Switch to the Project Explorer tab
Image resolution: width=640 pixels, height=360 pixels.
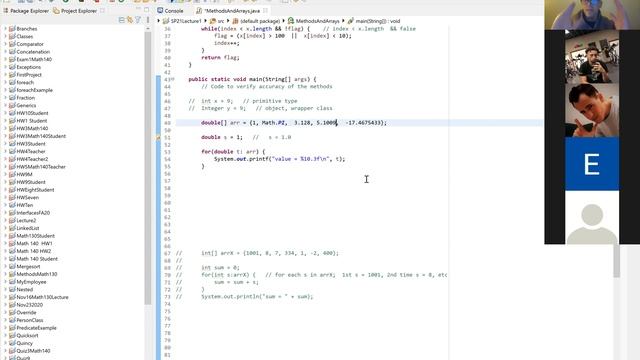(x=75, y=11)
